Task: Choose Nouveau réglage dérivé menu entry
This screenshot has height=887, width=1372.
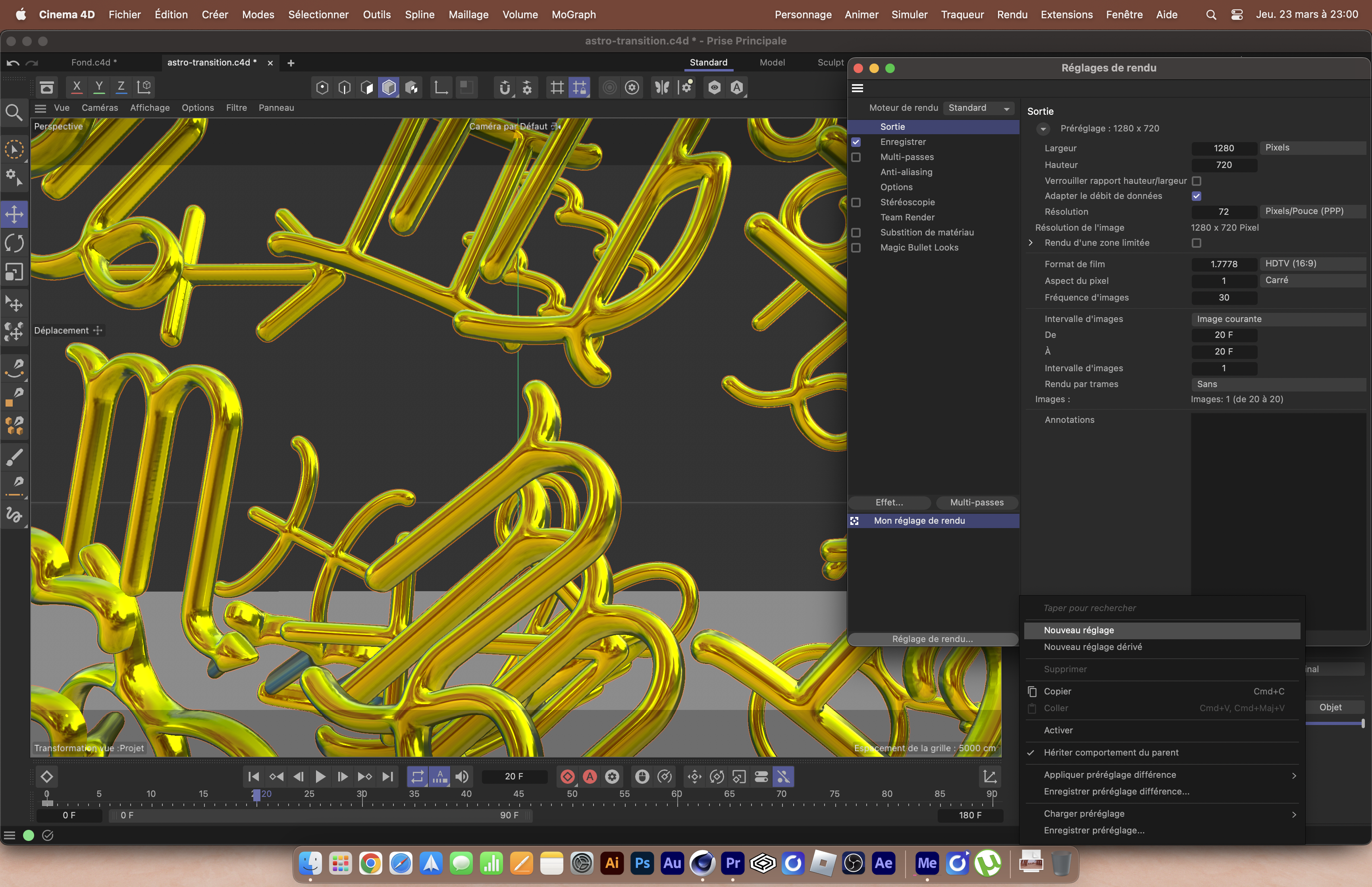Action: tap(1162, 647)
